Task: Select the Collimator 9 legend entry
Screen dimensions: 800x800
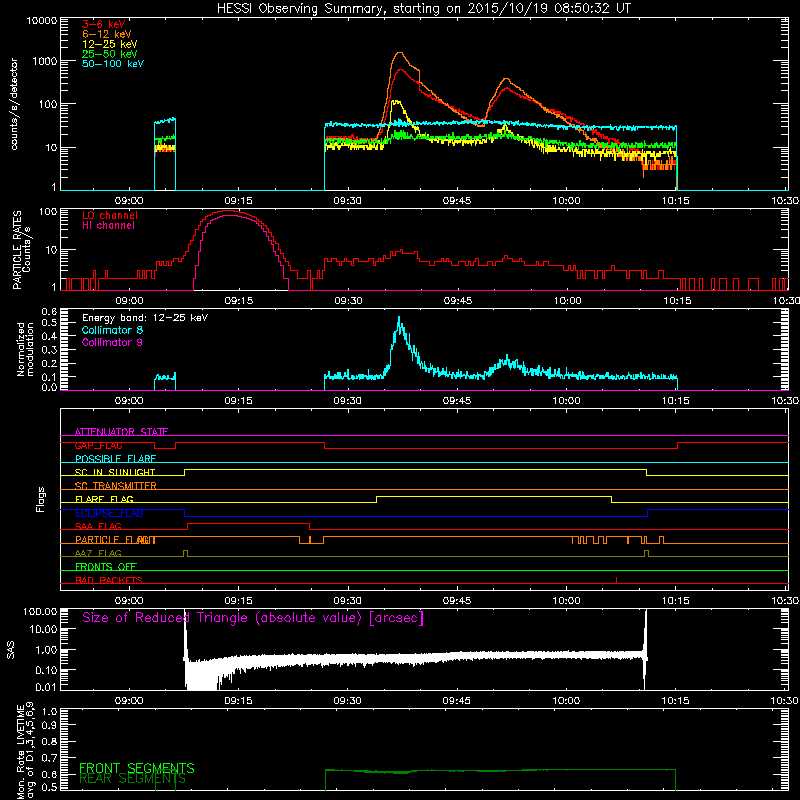Action: coord(112,342)
